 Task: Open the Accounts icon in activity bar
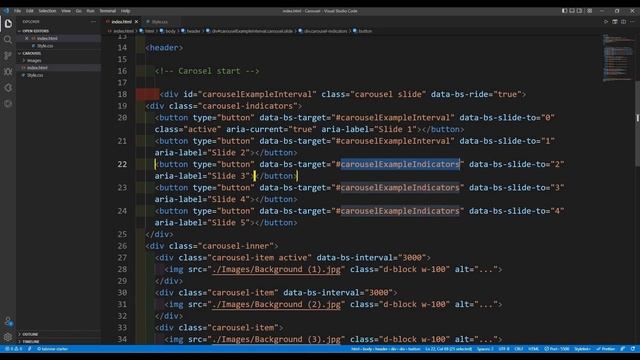(8, 321)
